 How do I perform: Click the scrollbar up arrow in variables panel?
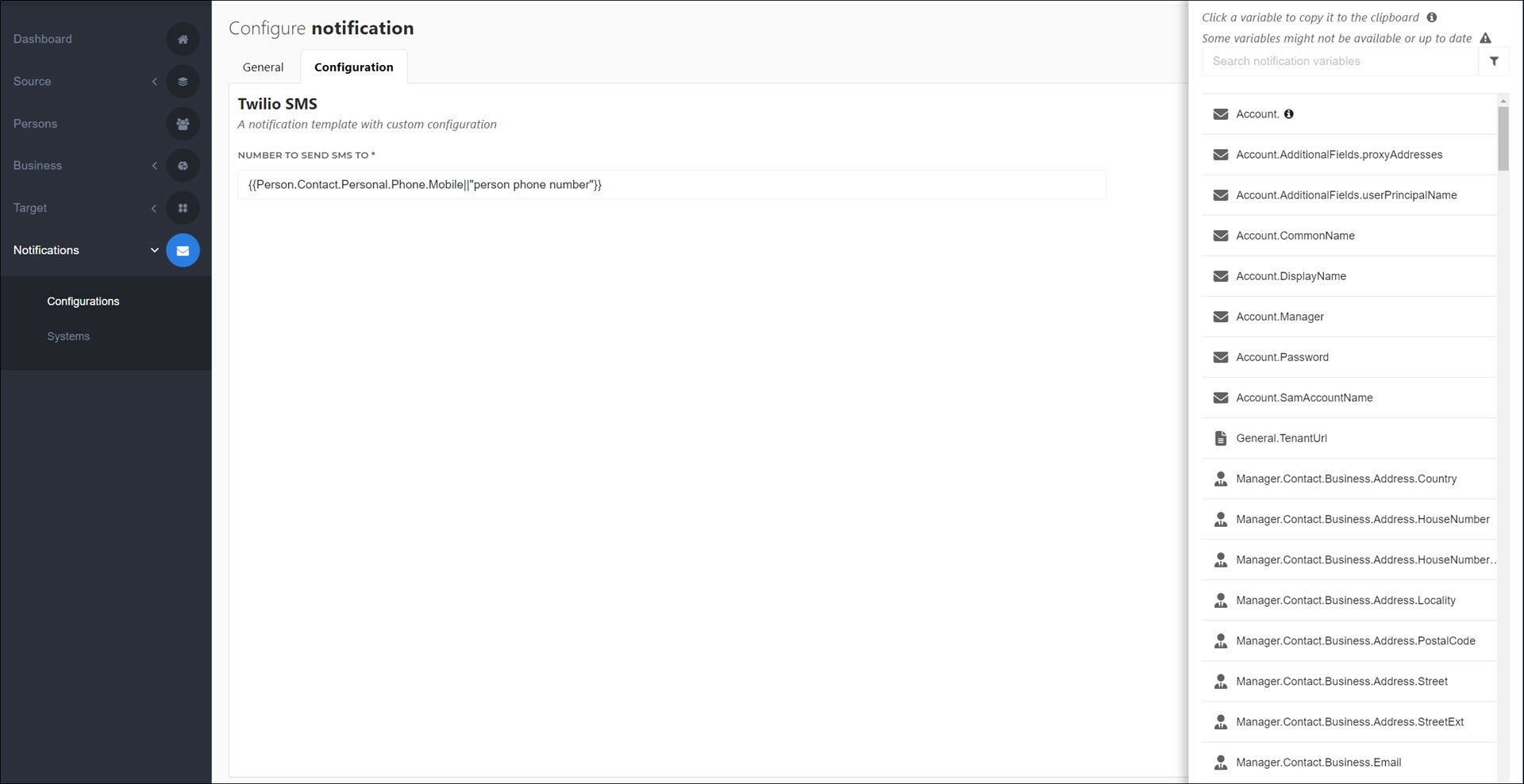point(1503,101)
